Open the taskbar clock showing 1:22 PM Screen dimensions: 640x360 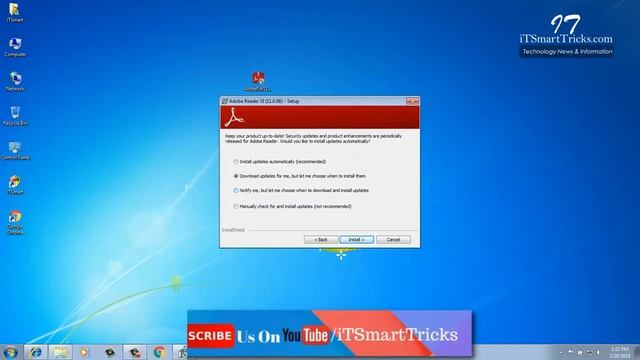click(620, 352)
